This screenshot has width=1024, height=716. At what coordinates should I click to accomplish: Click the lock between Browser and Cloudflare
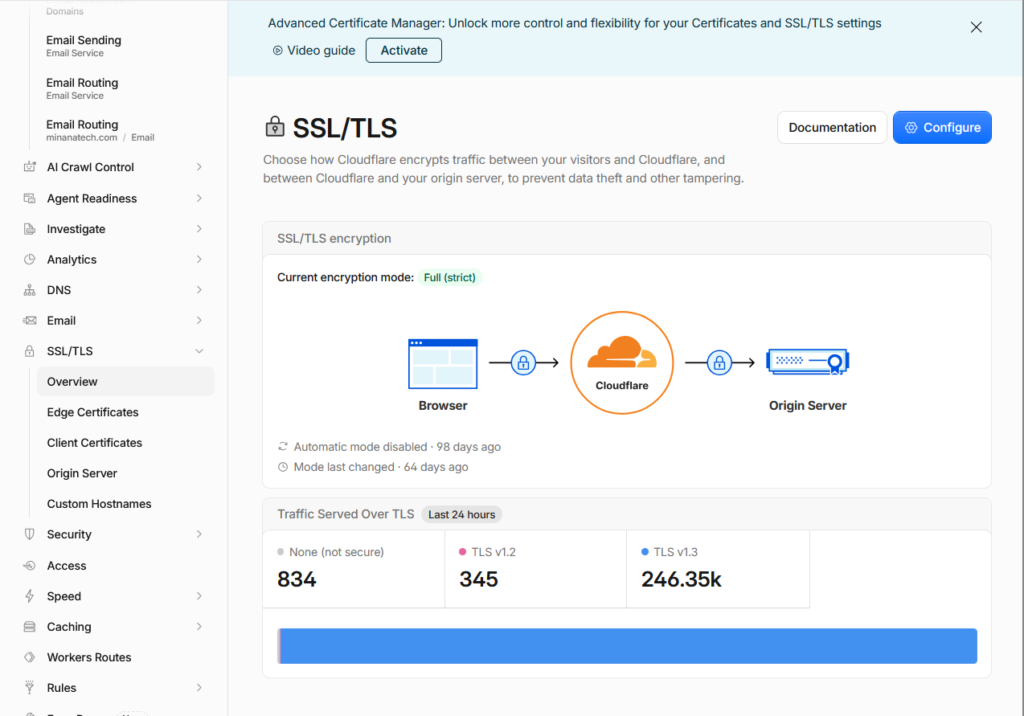pos(523,363)
